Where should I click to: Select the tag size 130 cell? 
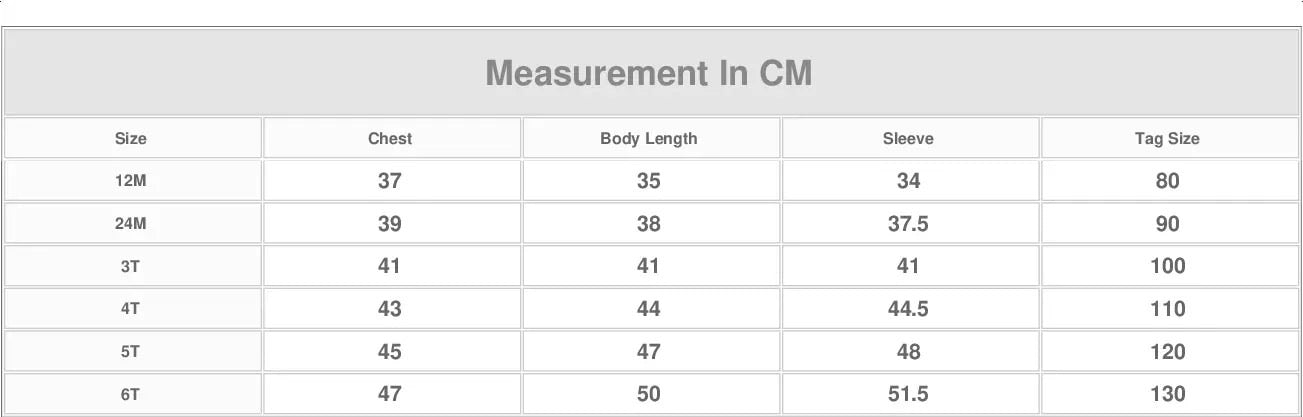click(1167, 394)
